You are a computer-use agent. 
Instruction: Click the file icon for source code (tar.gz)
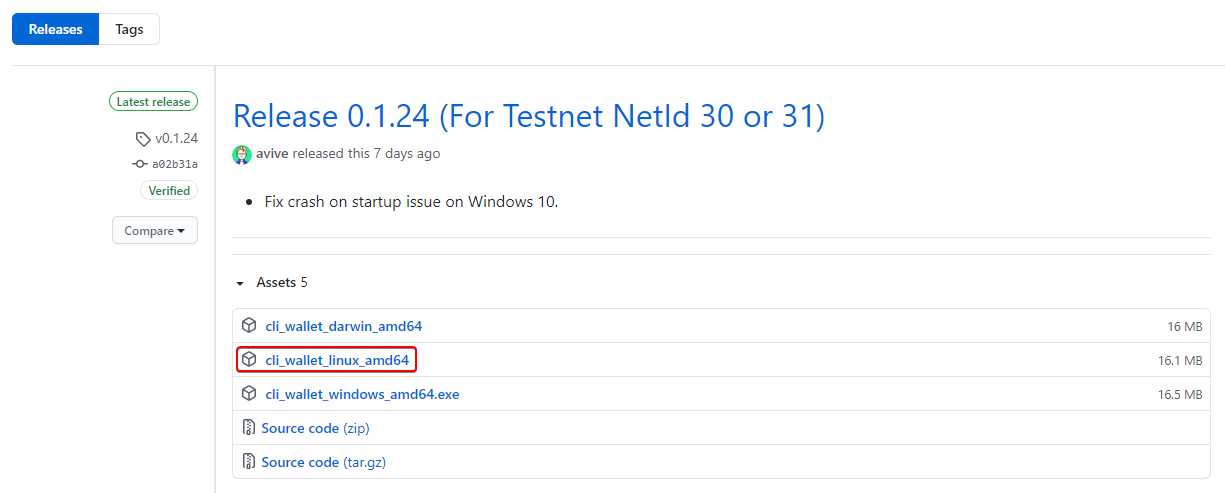[249, 462]
